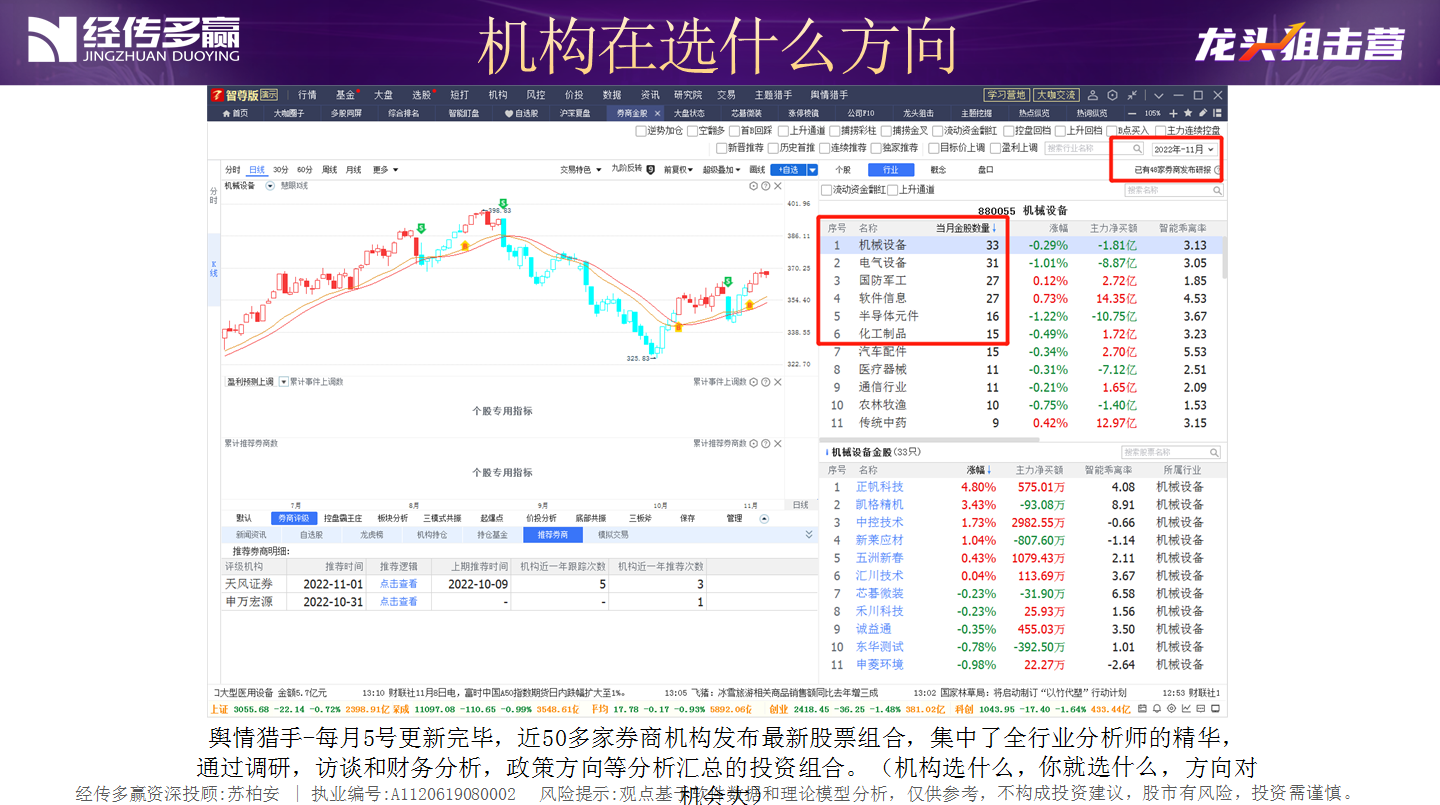Click the +自选 button

(788, 169)
